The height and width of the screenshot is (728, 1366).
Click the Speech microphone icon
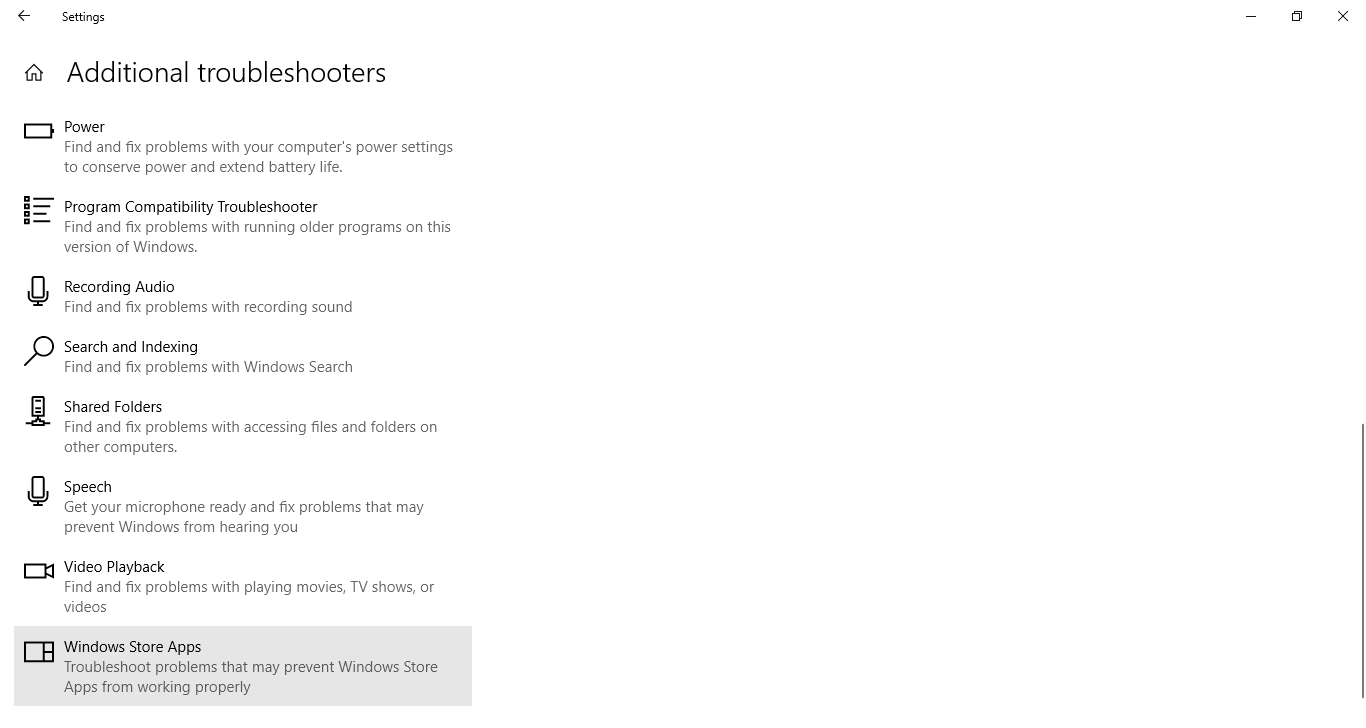(38, 491)
